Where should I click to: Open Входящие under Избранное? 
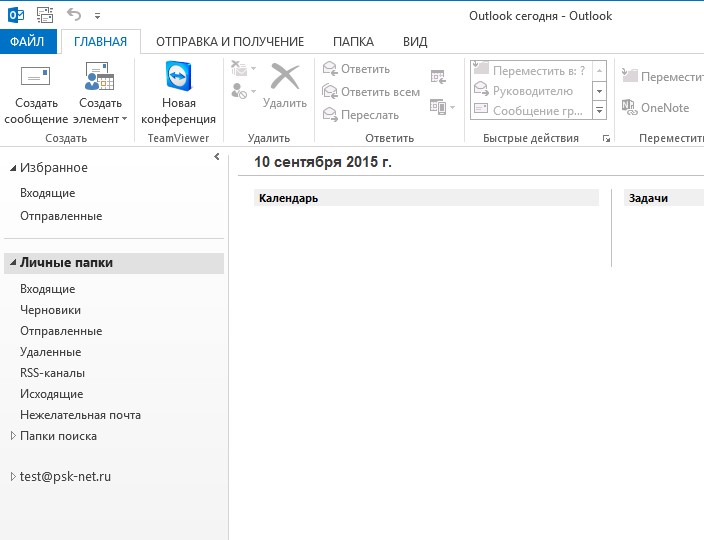[x=48, y=193]
